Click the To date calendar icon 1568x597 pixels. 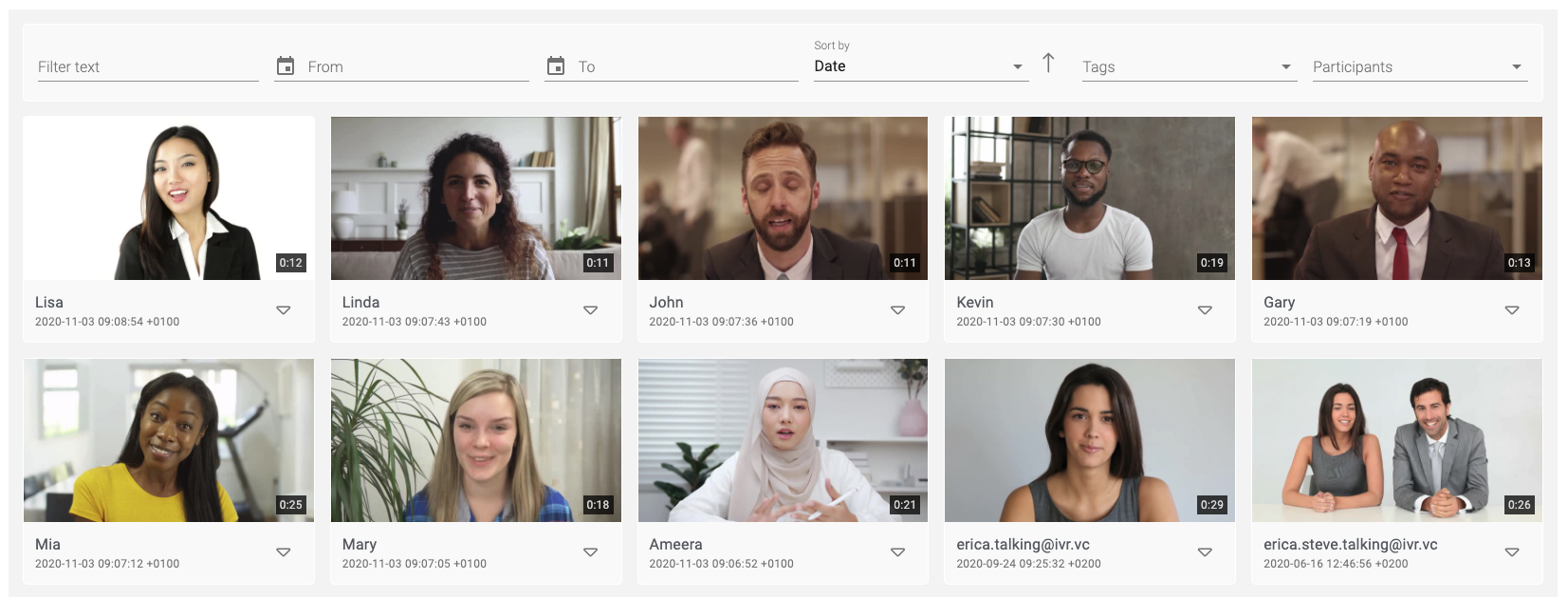[x=556, y=65]
